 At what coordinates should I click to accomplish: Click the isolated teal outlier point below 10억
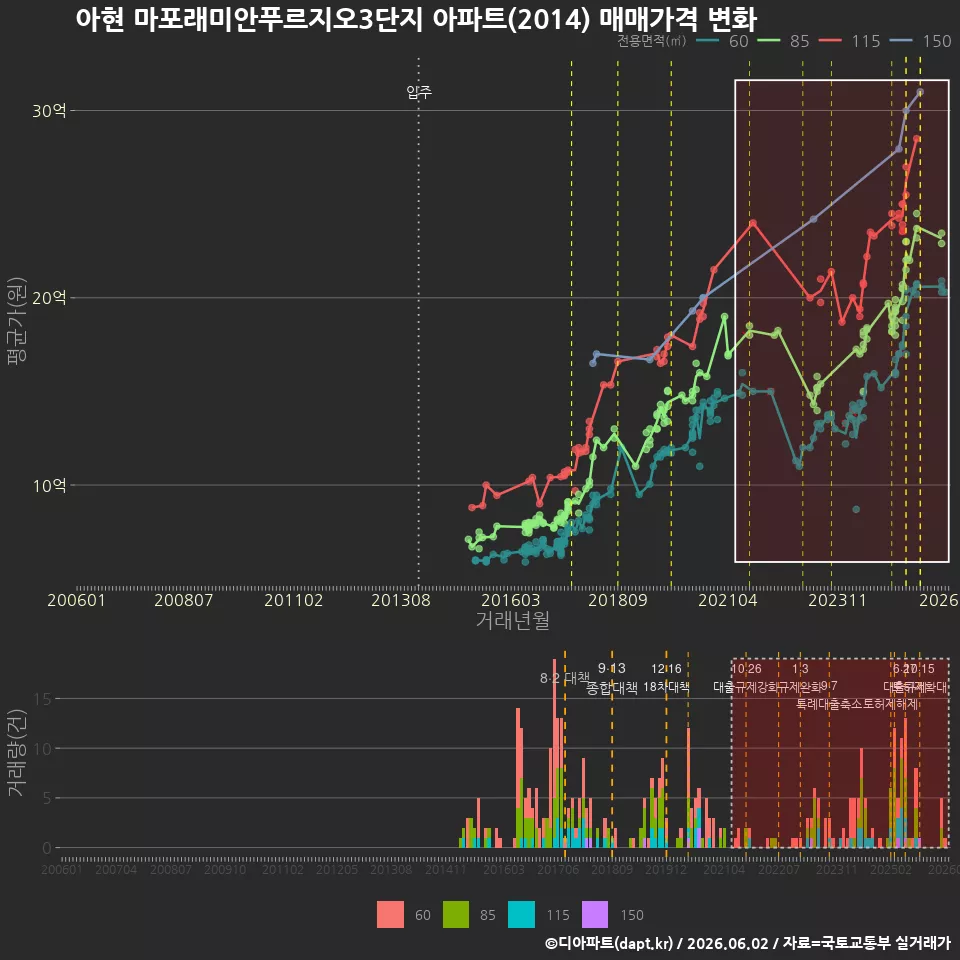pyautogui.click(x=856, y=509)
